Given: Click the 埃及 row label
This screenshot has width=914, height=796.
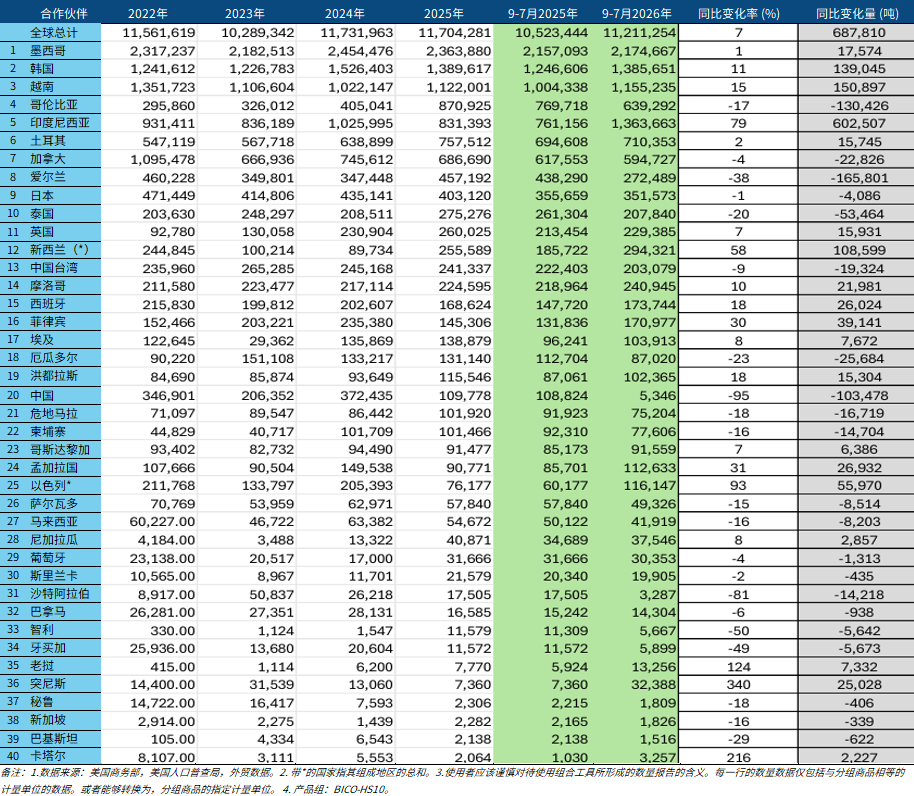Looking at the screenshot, I should point(42,340).
